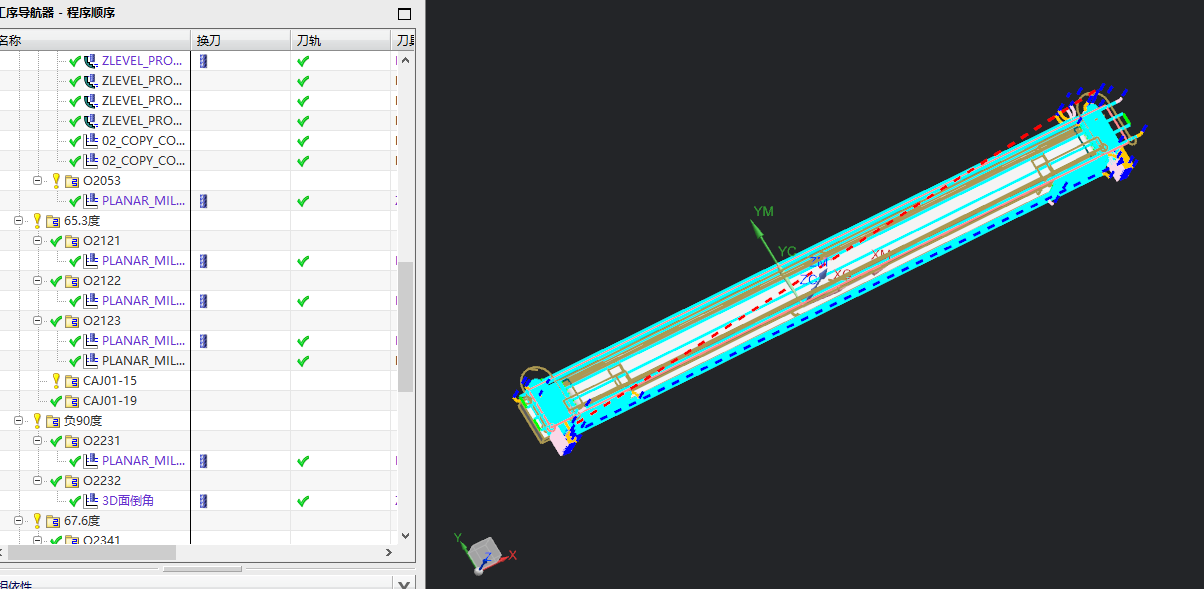Click the yellow bulb status icon beside O2053
Screen dimensions: 1204x589
56,181
